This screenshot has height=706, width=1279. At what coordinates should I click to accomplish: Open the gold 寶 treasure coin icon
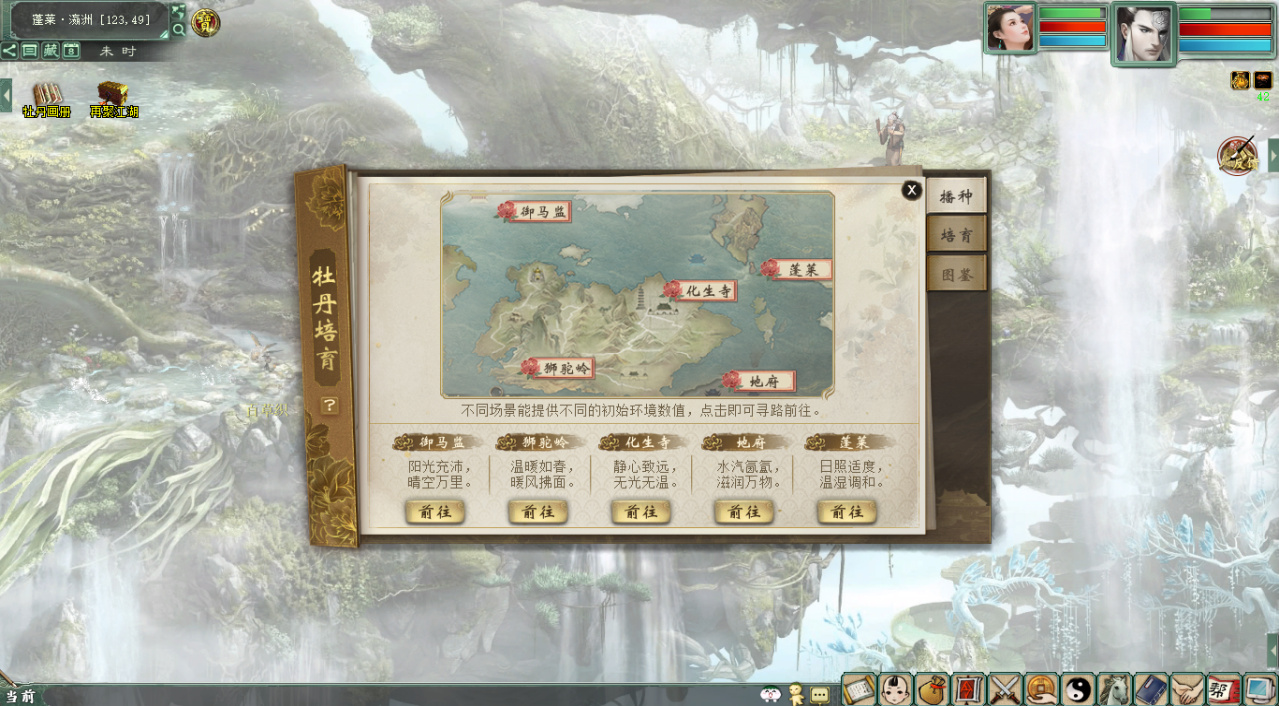point(205,22)
